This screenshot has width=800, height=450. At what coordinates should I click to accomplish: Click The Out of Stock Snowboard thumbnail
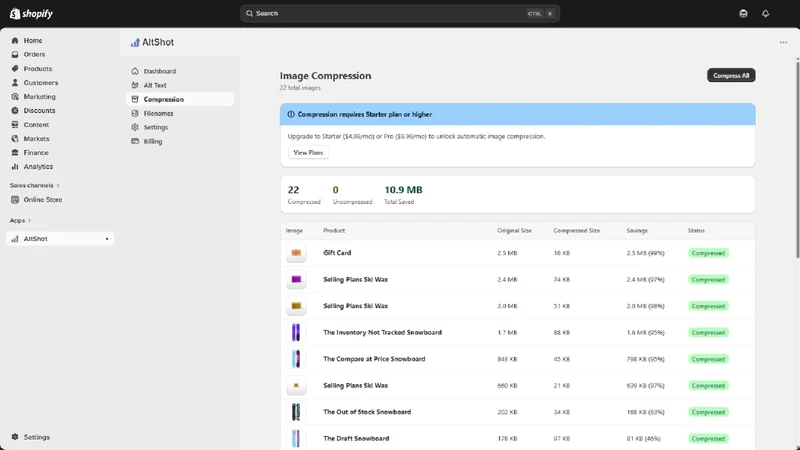click(x=296, y=412)
